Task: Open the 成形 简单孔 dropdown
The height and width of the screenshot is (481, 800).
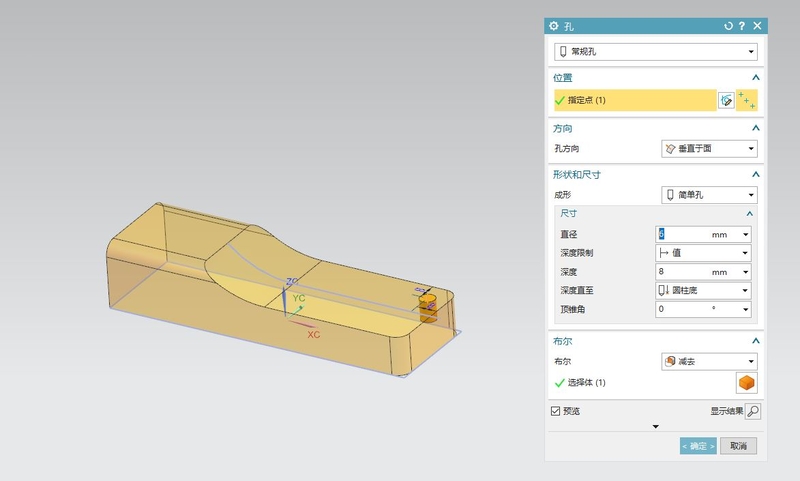Action: click(709, 195)
